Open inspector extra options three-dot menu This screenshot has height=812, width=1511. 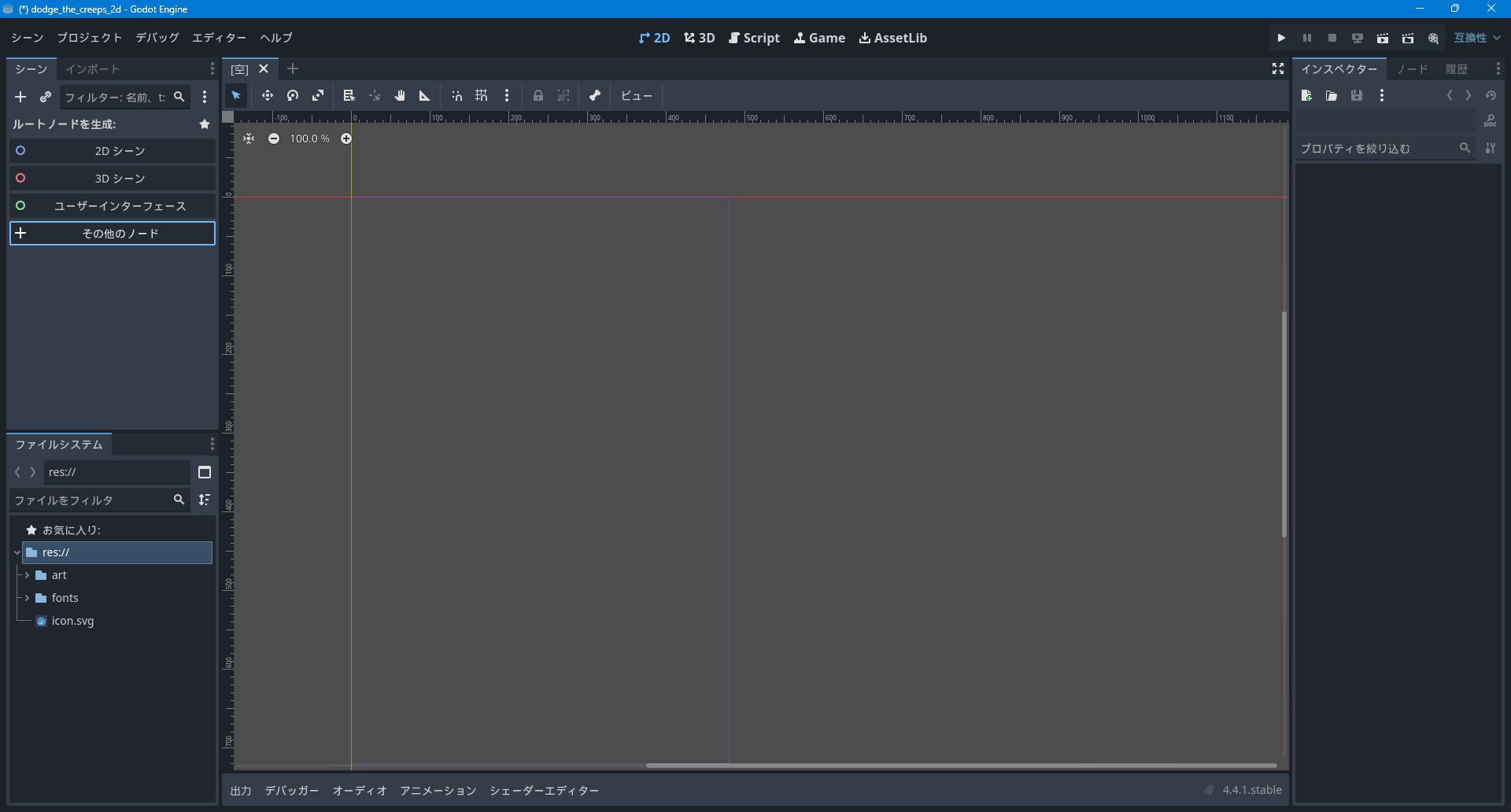pyautogui.click(x=1382, y=96)
